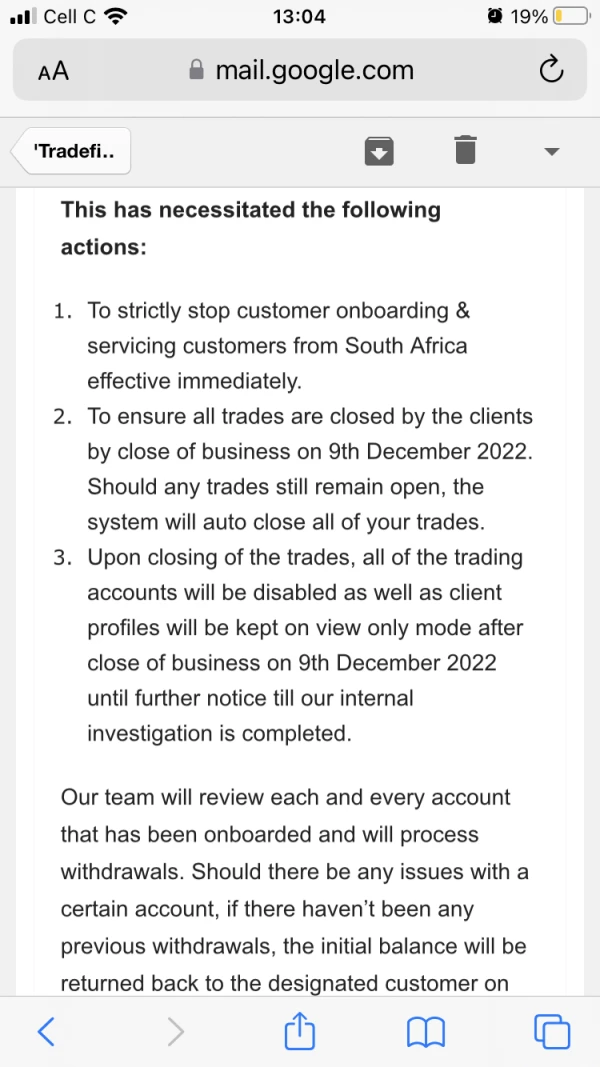Tap the padlock icon in the address bar
This screenshot has height=1067, width=600.
pyautogui.click(x=196, y=71)
